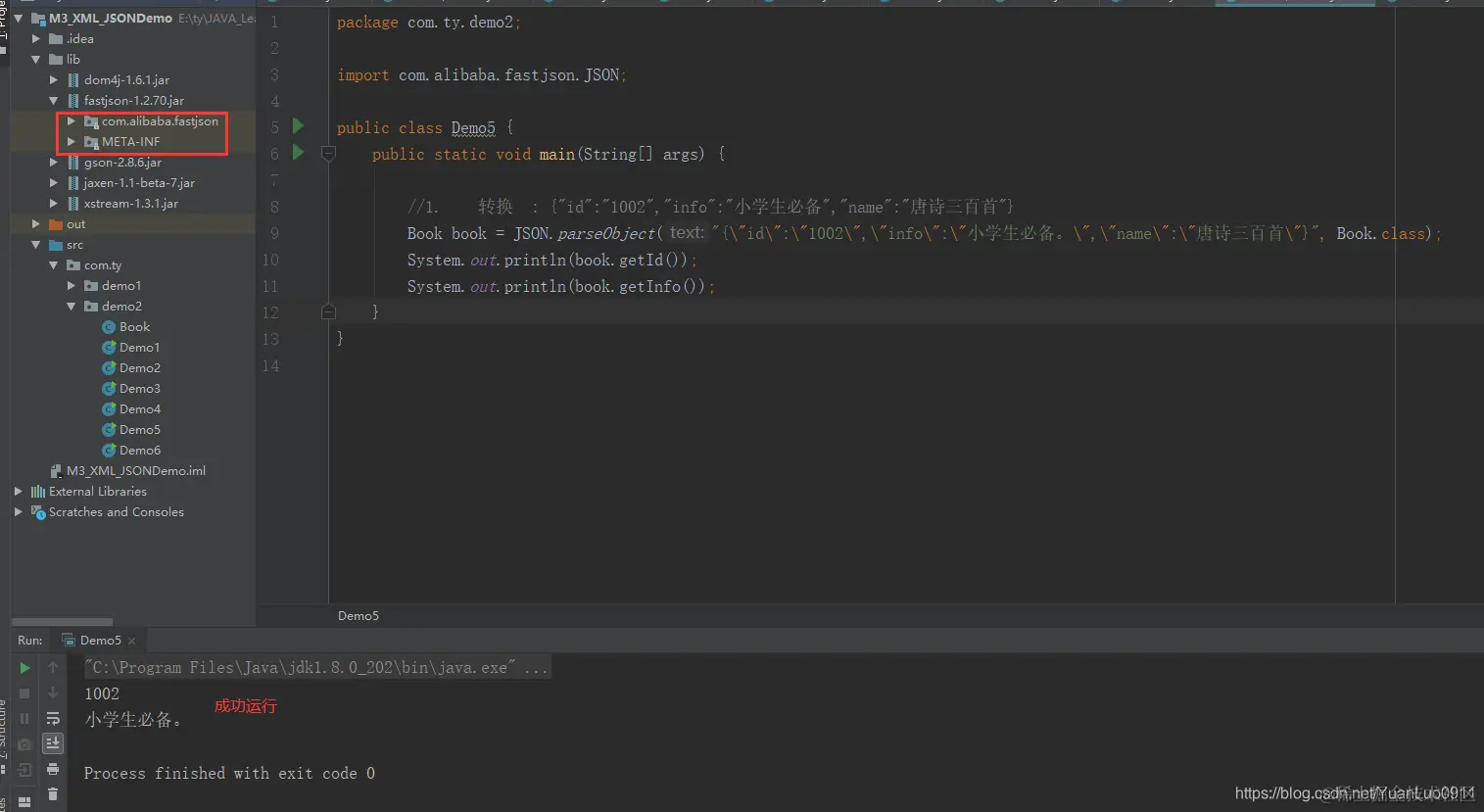Expand the out folder
The image size is (1484, 812).
36,224
